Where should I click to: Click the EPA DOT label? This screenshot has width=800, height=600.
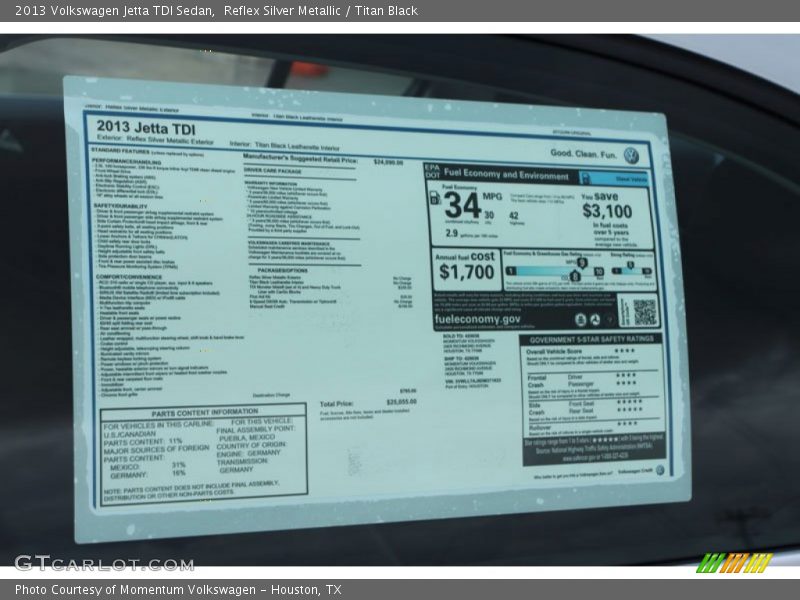[x=432, y=170]
